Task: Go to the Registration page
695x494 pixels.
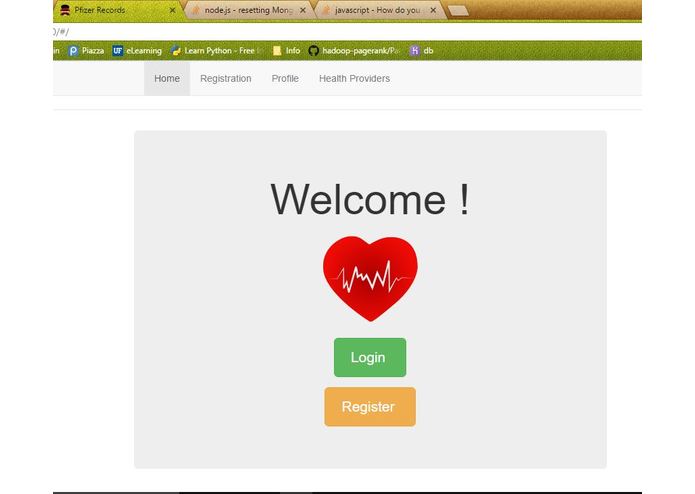Action: click(x=226, y=78)
